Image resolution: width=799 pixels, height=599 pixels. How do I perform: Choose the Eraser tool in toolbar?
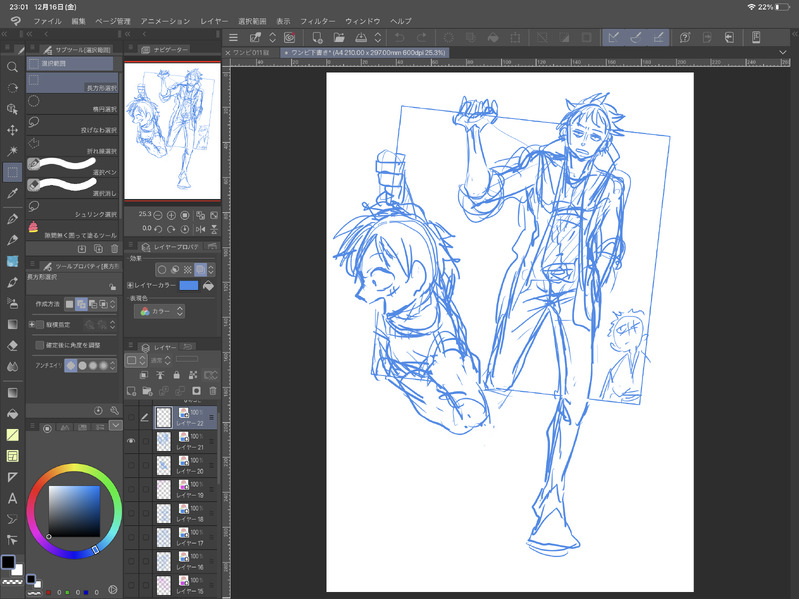coord(12,345)
